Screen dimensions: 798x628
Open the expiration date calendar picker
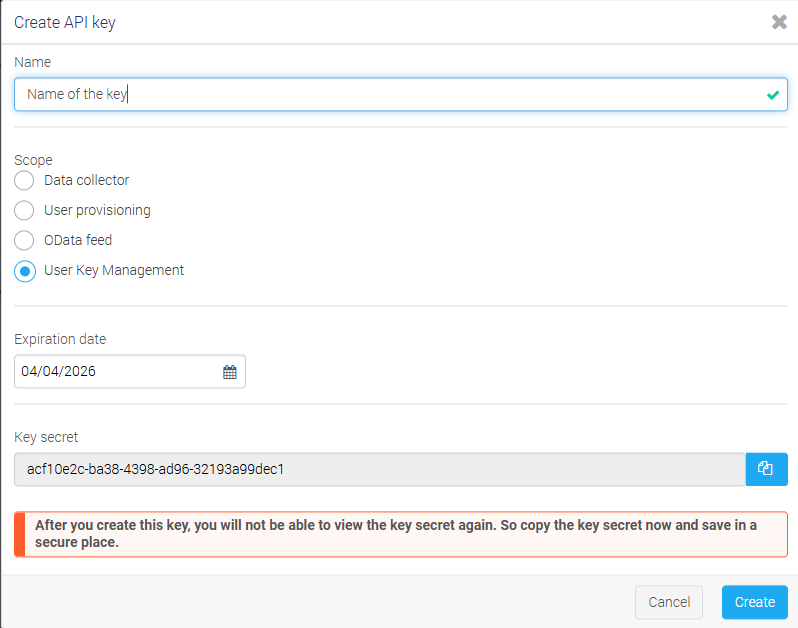(x=230, y=372)
